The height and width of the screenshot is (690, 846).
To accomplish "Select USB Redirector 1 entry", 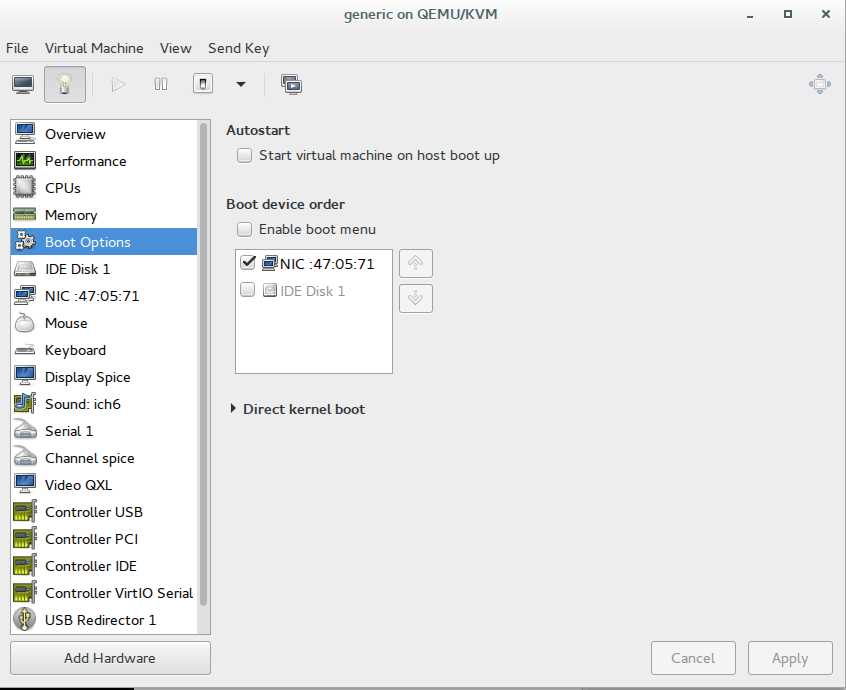I will coord(104,619).
